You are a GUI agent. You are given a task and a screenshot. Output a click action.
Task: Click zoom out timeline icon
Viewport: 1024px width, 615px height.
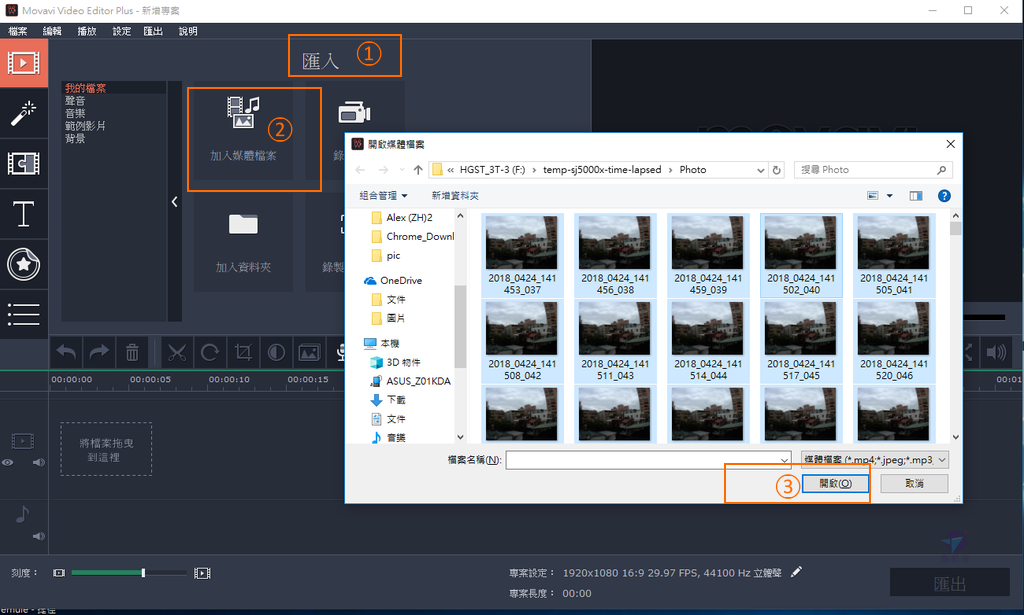tap(59, 573)
